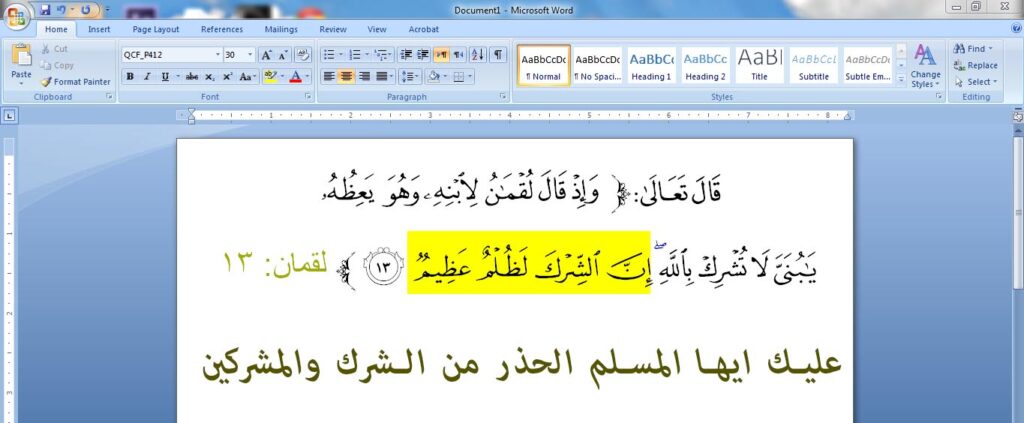The height and width of the screenshot is (423, 1024).
Task: Open the Change Case dropdown
Action: (247, 76)
